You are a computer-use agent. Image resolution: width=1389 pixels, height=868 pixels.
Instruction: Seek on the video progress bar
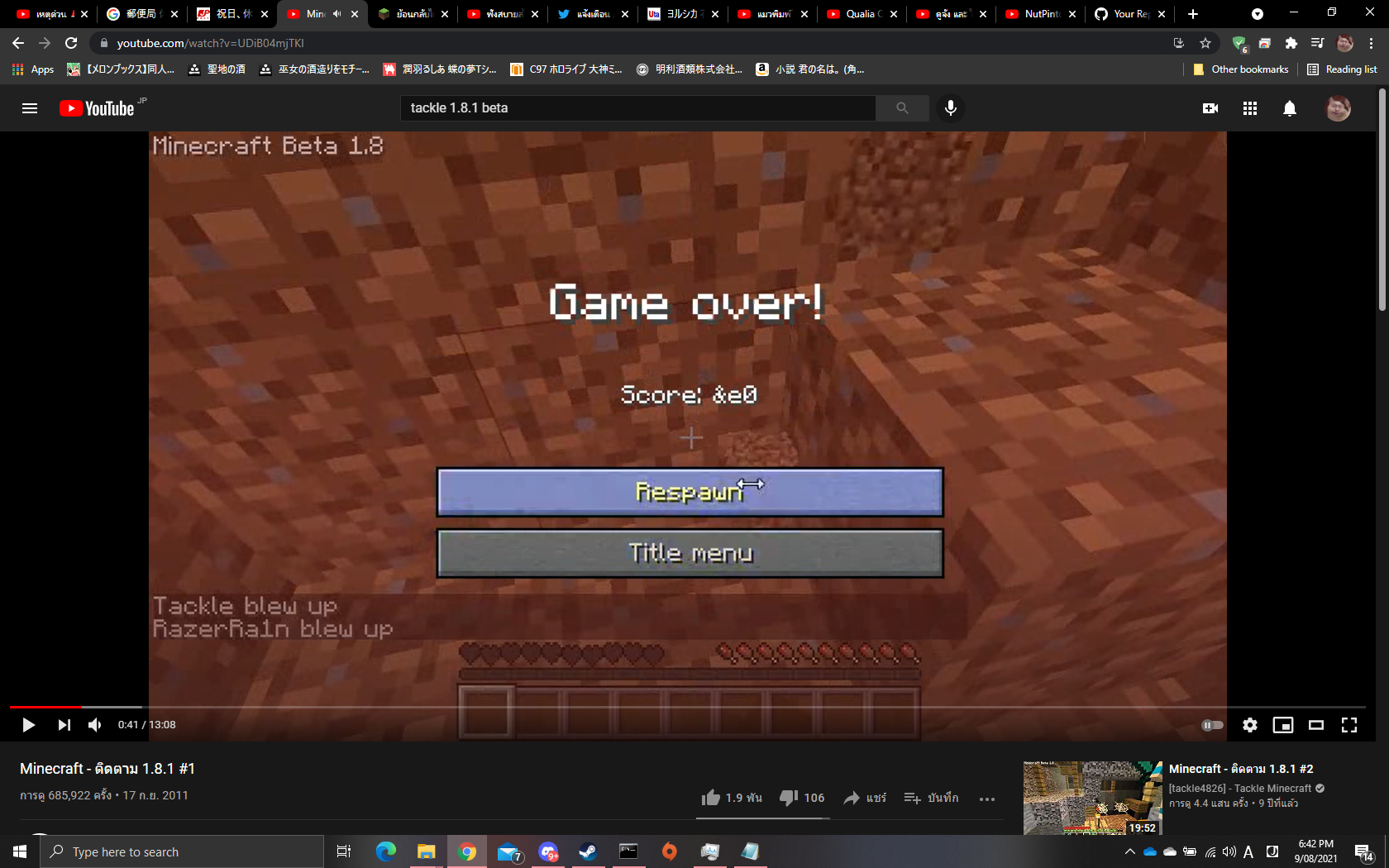click(x=687, y=707)
